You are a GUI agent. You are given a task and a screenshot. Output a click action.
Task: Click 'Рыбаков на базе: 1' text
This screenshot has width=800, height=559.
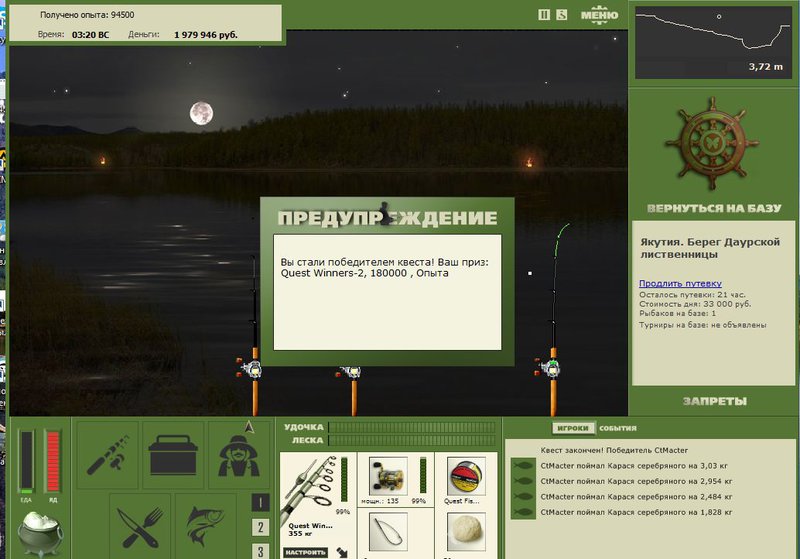(x=678, y=313)
